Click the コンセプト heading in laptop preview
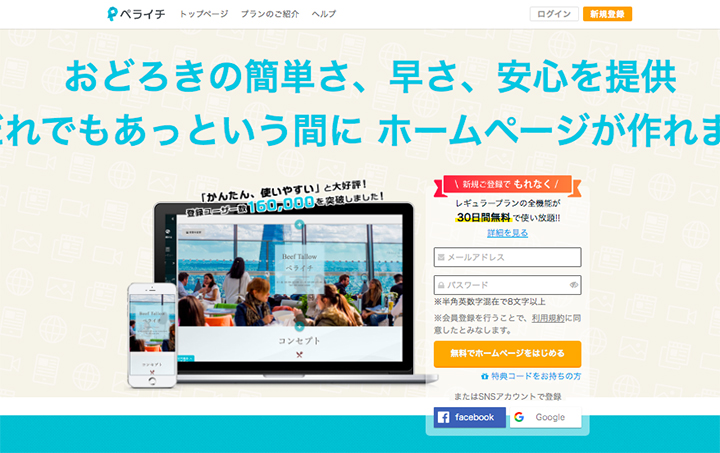The height and width of the screenshot is (453, 720). click(x=299, y=341)
